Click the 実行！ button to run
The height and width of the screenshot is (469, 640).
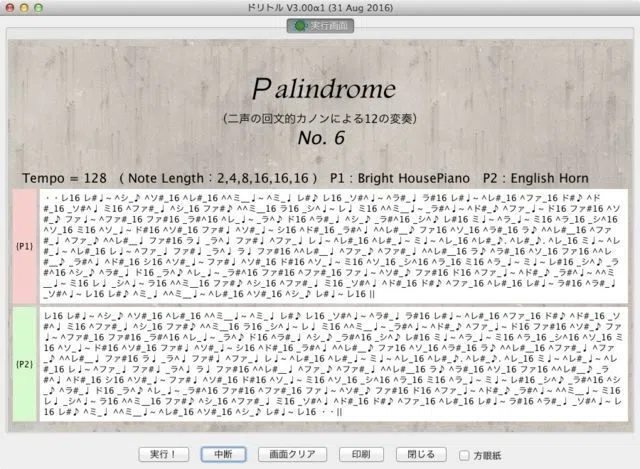coord(163,454)
